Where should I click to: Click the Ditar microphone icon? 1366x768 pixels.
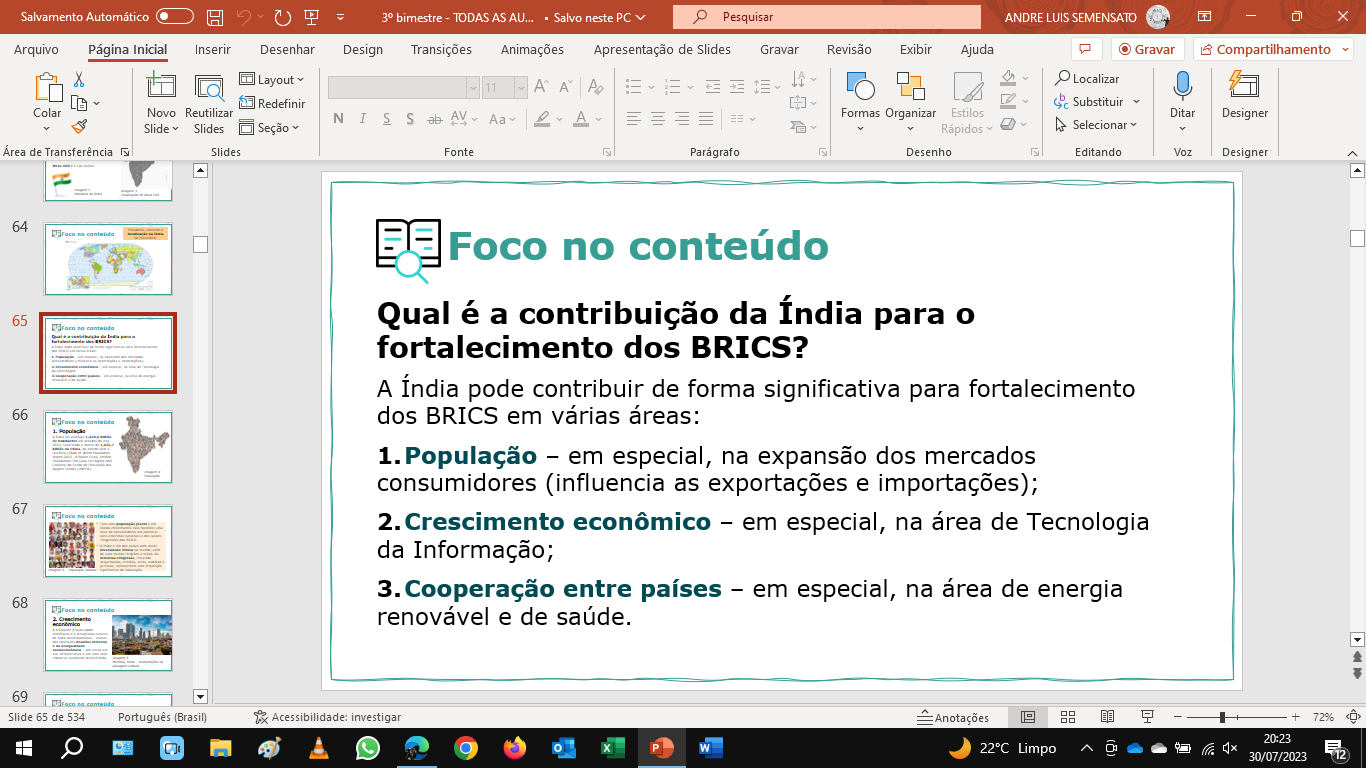coord(1183,87)
